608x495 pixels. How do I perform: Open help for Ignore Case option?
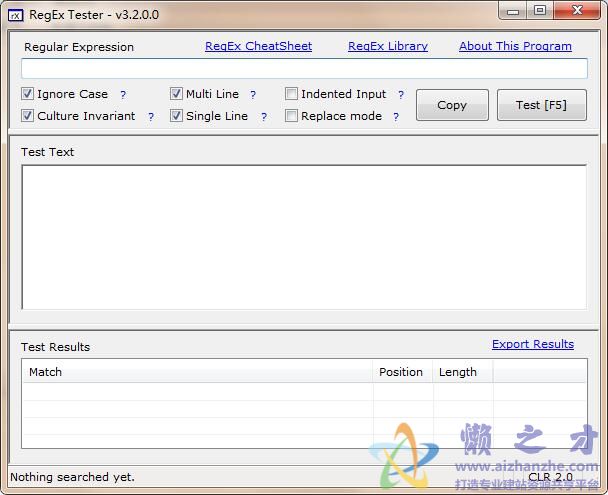point(123,95)
